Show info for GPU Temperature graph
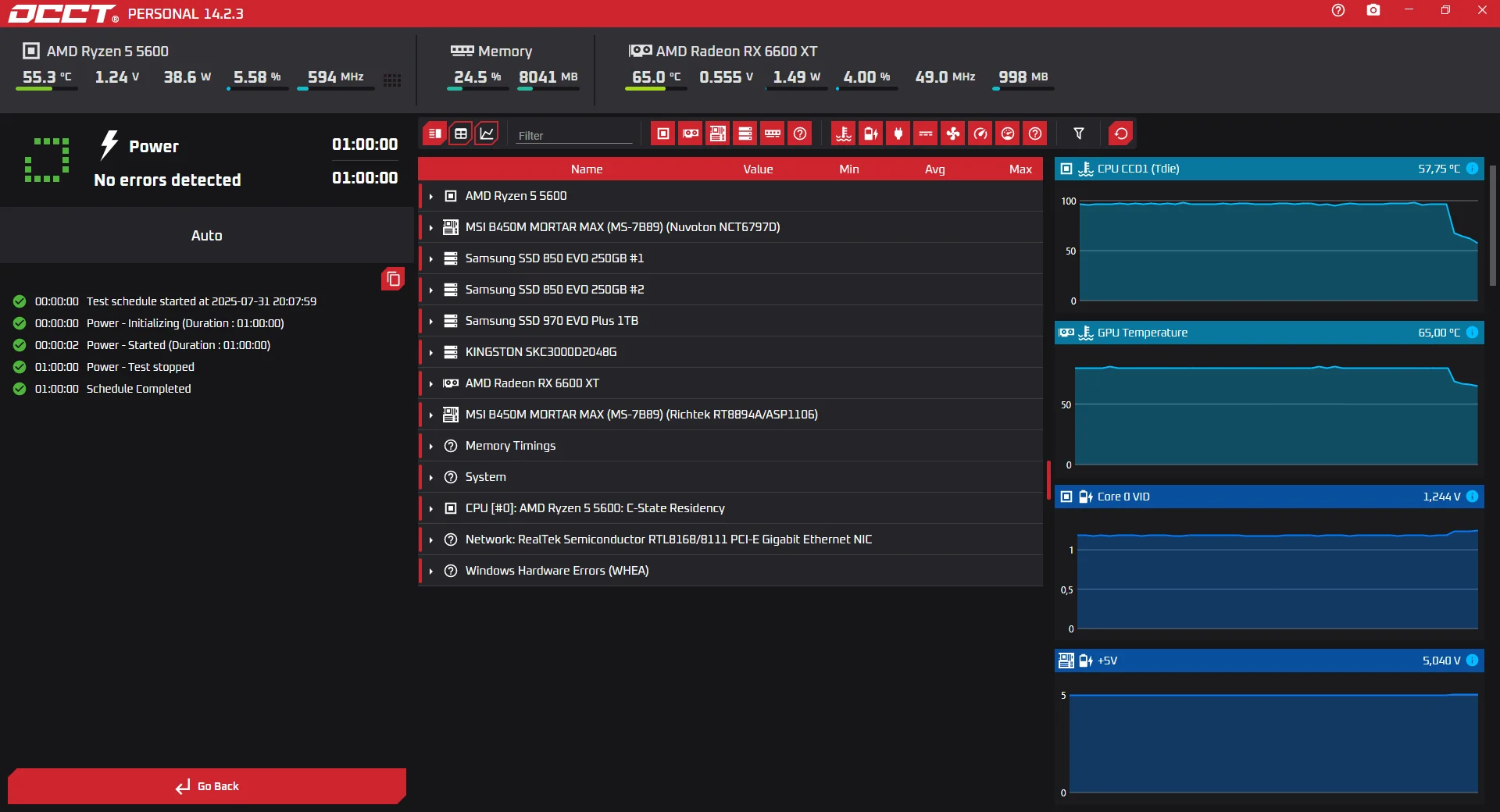This screenshot has height=812, width=1500. pyautogui.click(x=1473, y=333)
